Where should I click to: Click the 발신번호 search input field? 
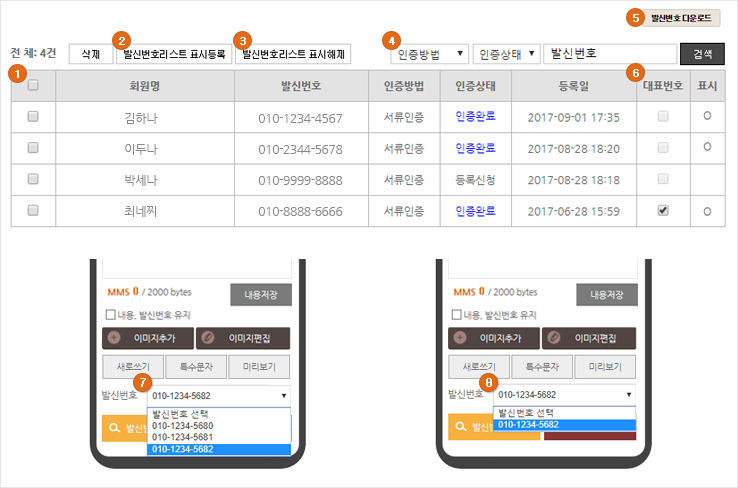pos(609,53)
